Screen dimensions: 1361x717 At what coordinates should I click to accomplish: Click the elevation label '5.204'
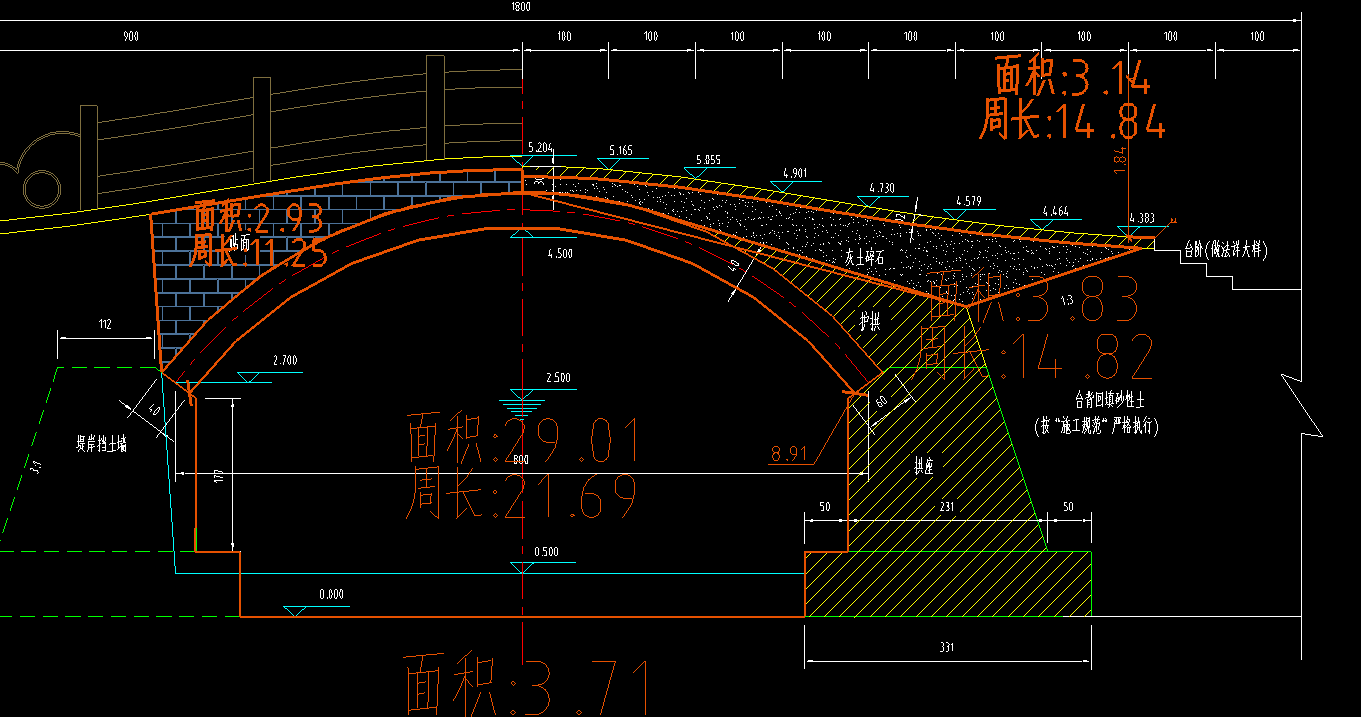540,148
